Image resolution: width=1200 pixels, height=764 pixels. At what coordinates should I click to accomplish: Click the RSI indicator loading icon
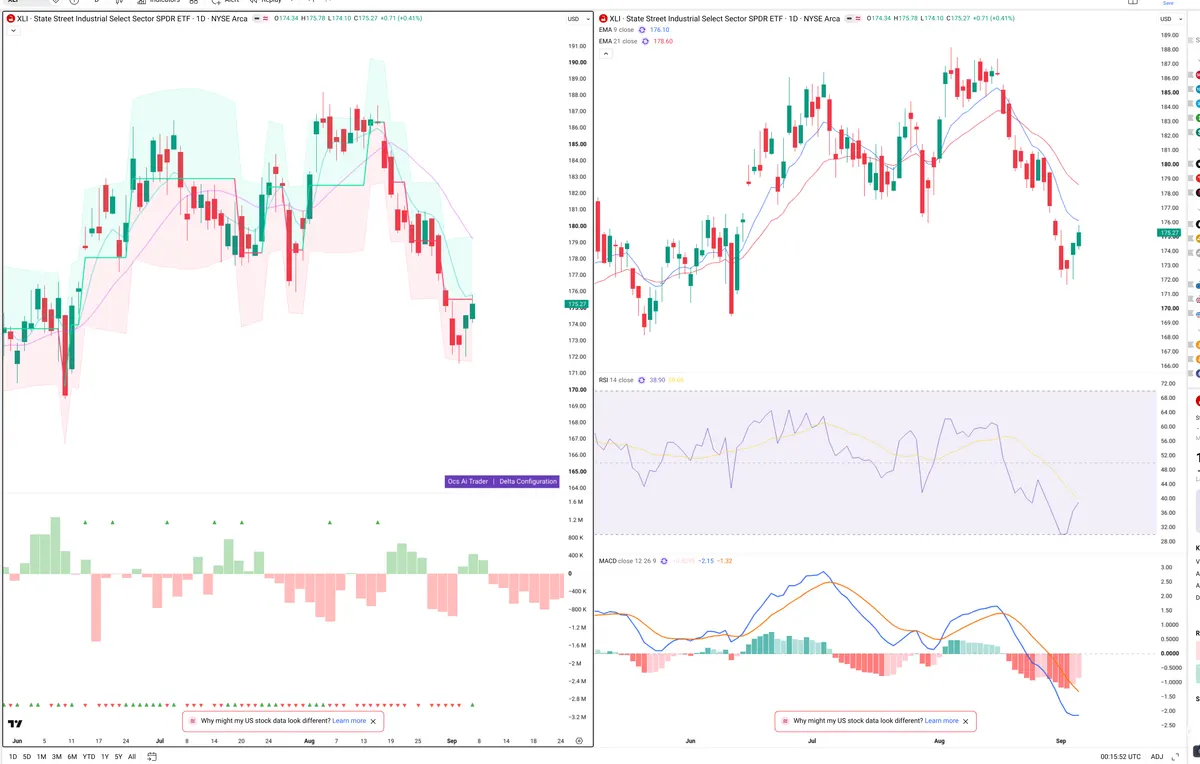(x=642, y=380)
